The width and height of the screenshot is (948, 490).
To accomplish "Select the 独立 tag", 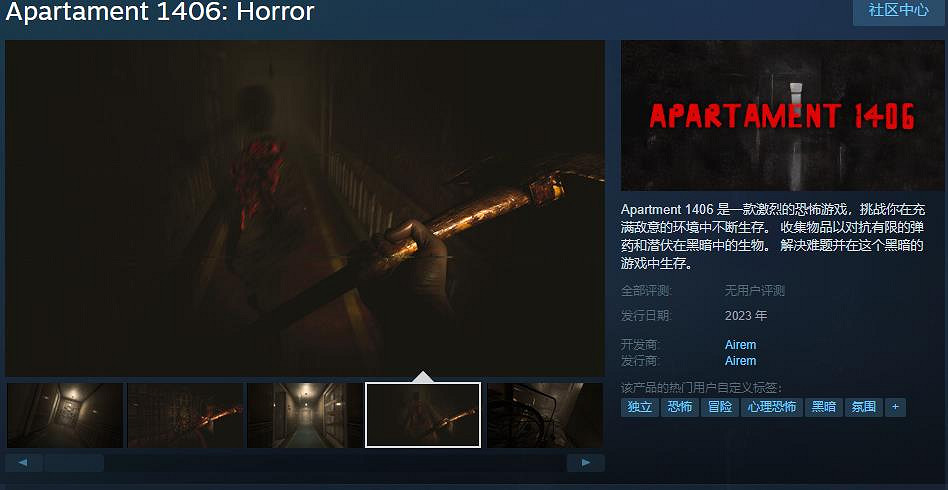I will (x=640, y=407).
